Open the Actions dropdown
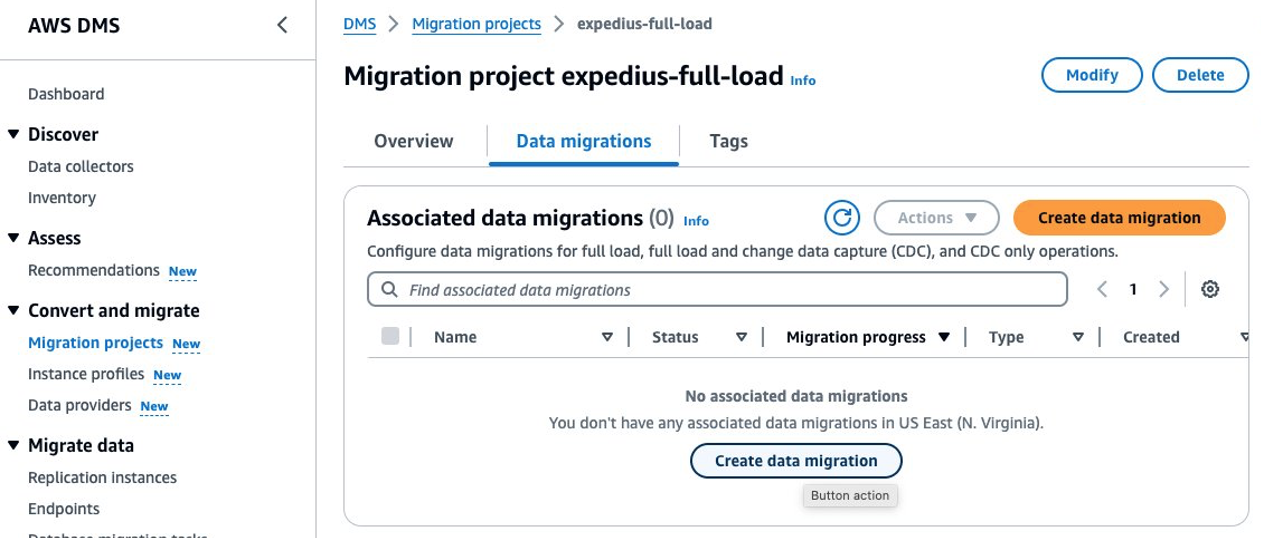This screenshot has width=1261, height=538. click(x=936, y=217)
